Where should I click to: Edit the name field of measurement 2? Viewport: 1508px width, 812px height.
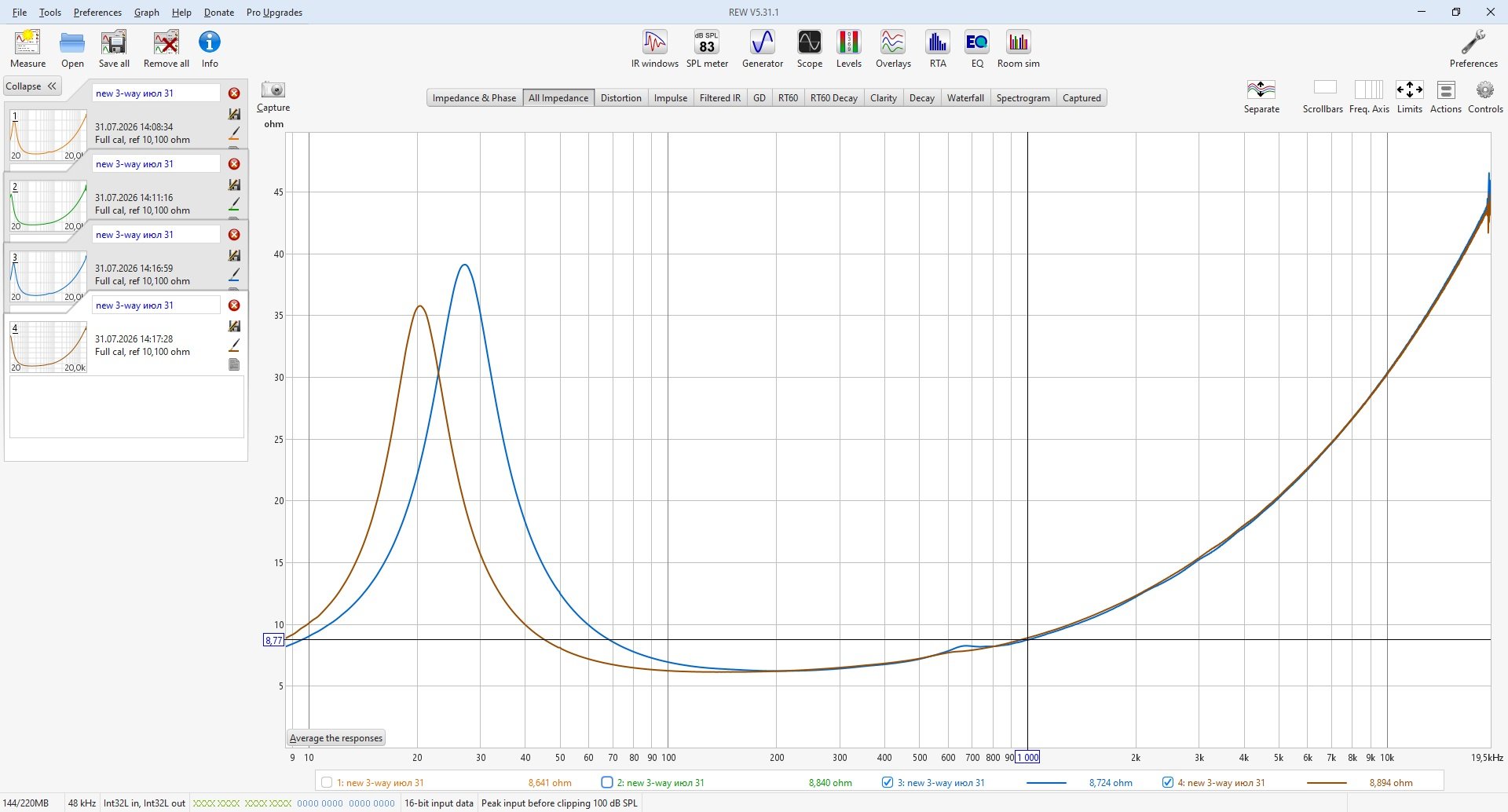pyautogui.click(x=156, y=164)
